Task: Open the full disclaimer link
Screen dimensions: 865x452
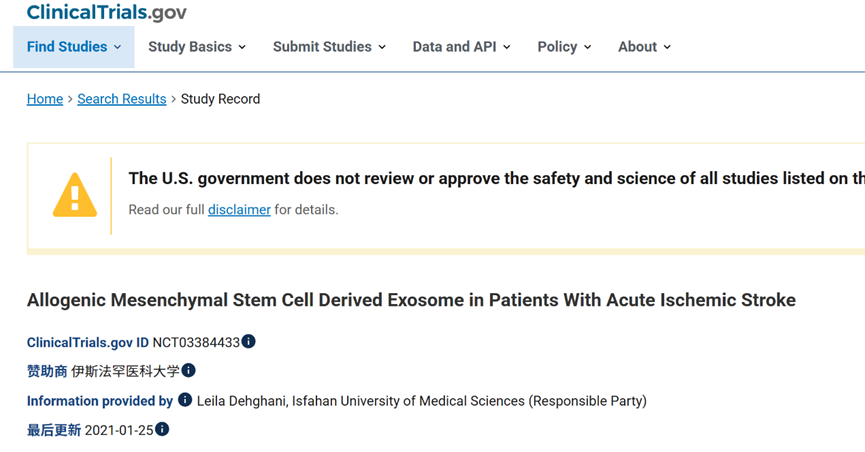Action: point(239,210)
